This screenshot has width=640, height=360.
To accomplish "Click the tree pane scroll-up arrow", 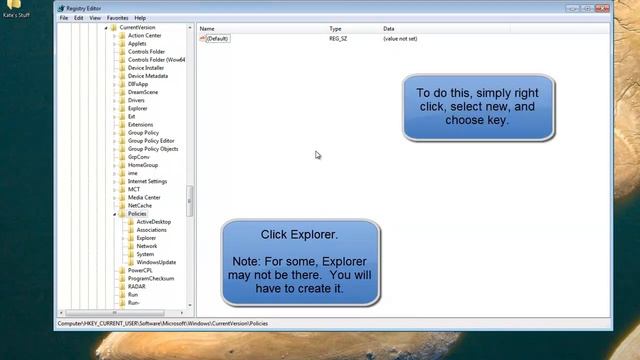I will [x=190, y=28].
